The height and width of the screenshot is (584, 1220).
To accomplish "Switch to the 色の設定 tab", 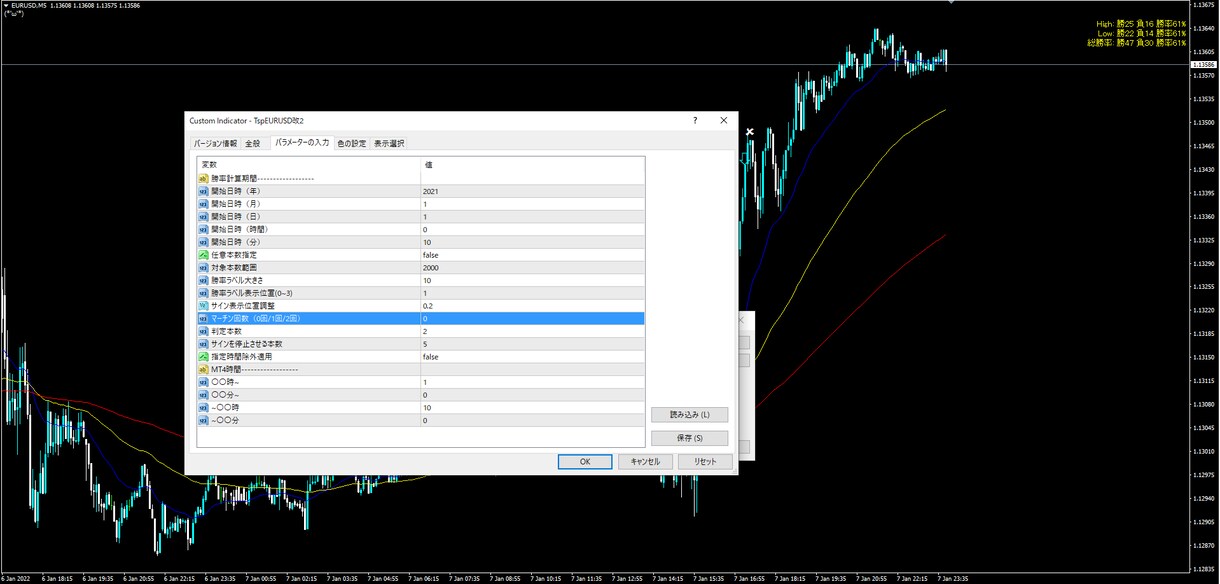I will tap(351, 143).
